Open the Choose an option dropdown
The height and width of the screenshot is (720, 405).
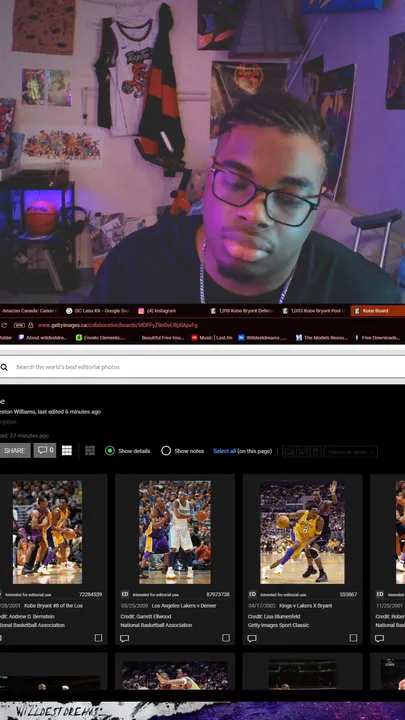coord(351,451)
